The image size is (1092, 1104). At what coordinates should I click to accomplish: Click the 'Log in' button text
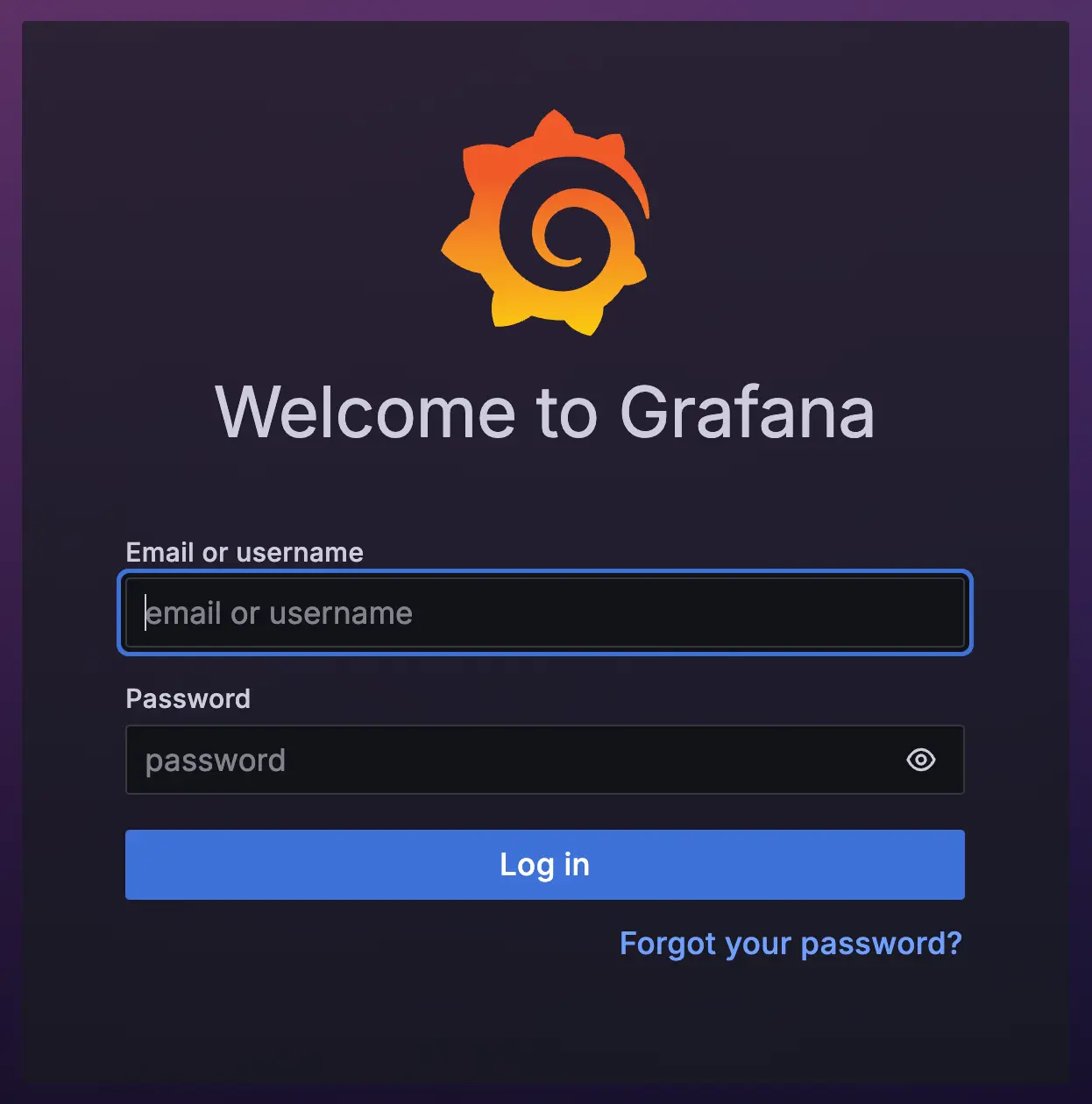[545, 865]
